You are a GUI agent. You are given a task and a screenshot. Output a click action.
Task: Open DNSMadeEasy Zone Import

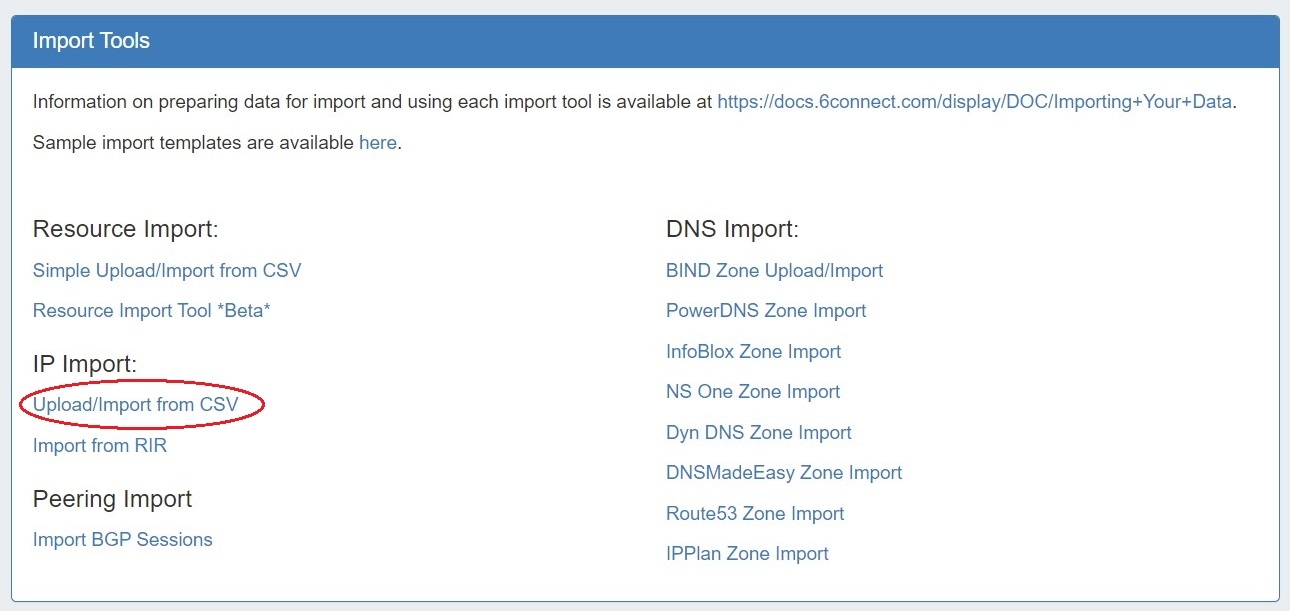[784, 472]
